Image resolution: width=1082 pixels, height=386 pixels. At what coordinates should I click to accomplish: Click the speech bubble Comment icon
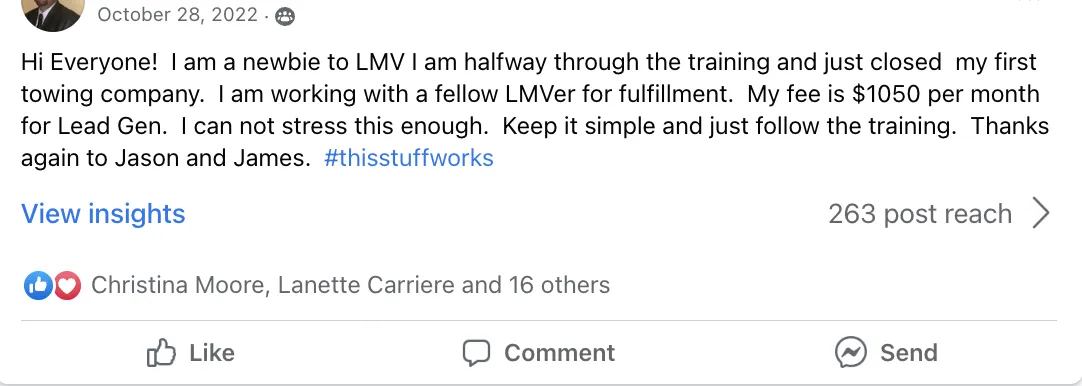[x=475, y=353]
